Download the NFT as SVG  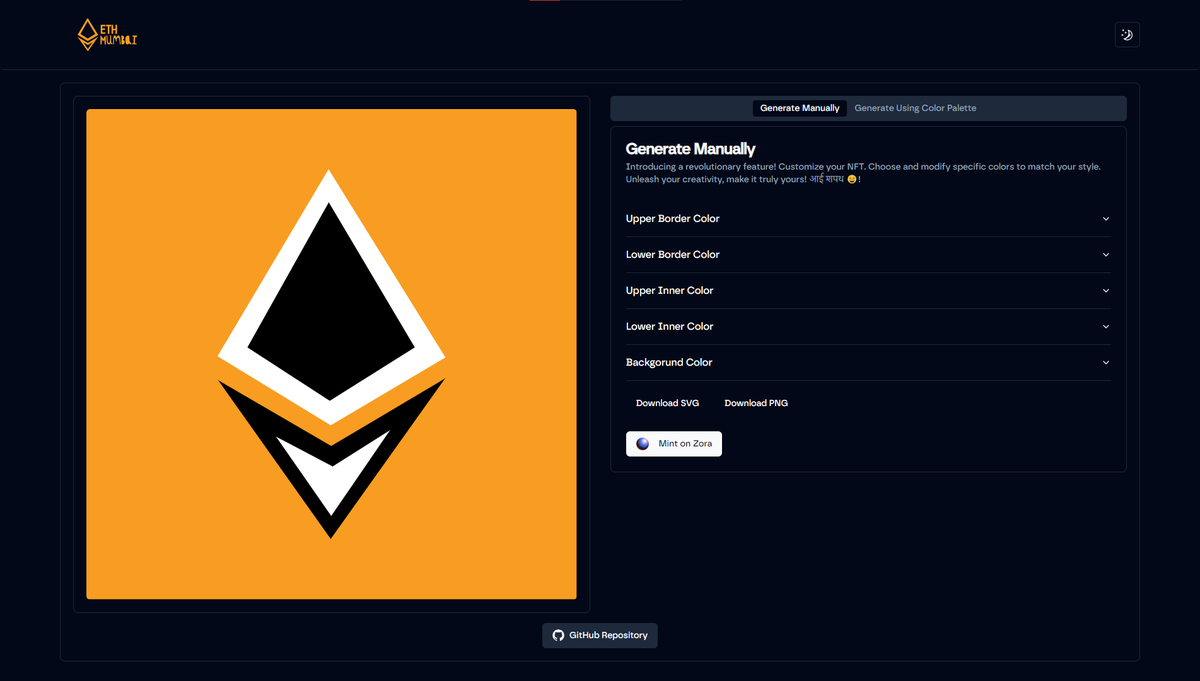coord(667,403)
